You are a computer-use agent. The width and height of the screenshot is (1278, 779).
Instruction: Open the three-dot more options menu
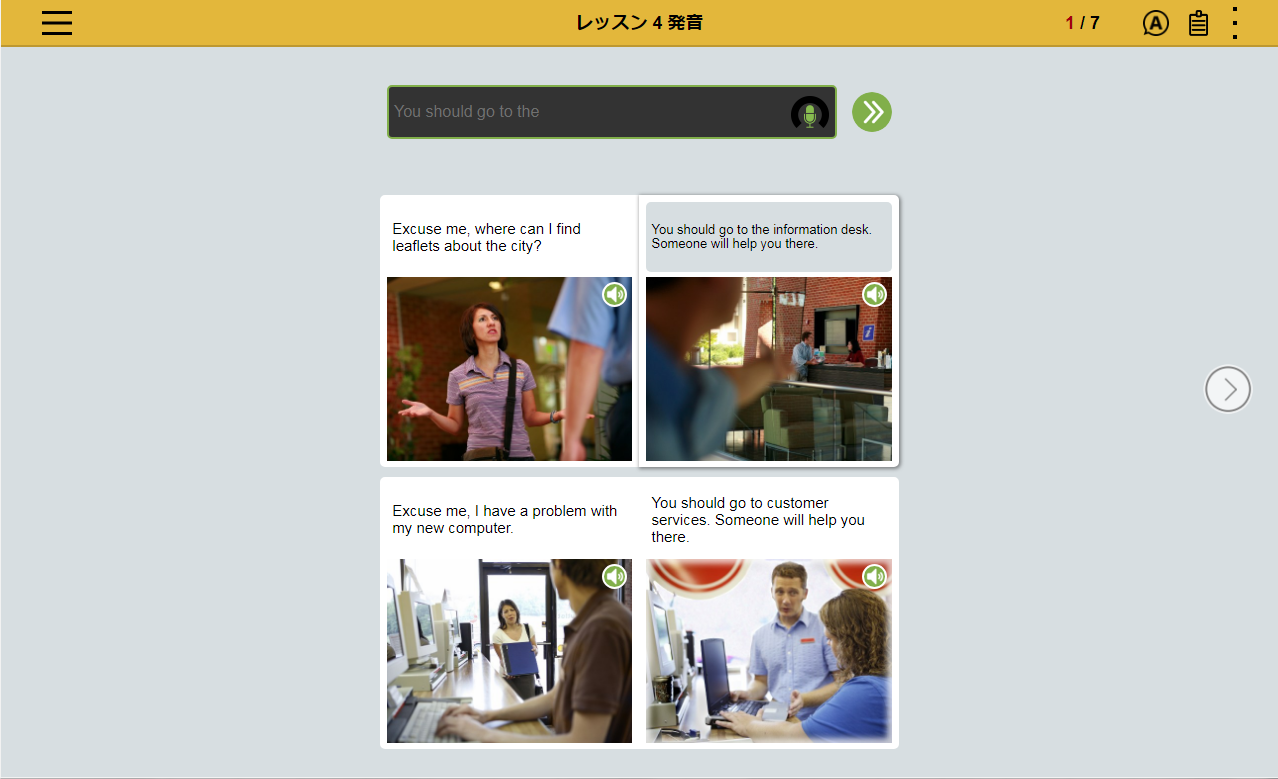tap(1235, 23)
